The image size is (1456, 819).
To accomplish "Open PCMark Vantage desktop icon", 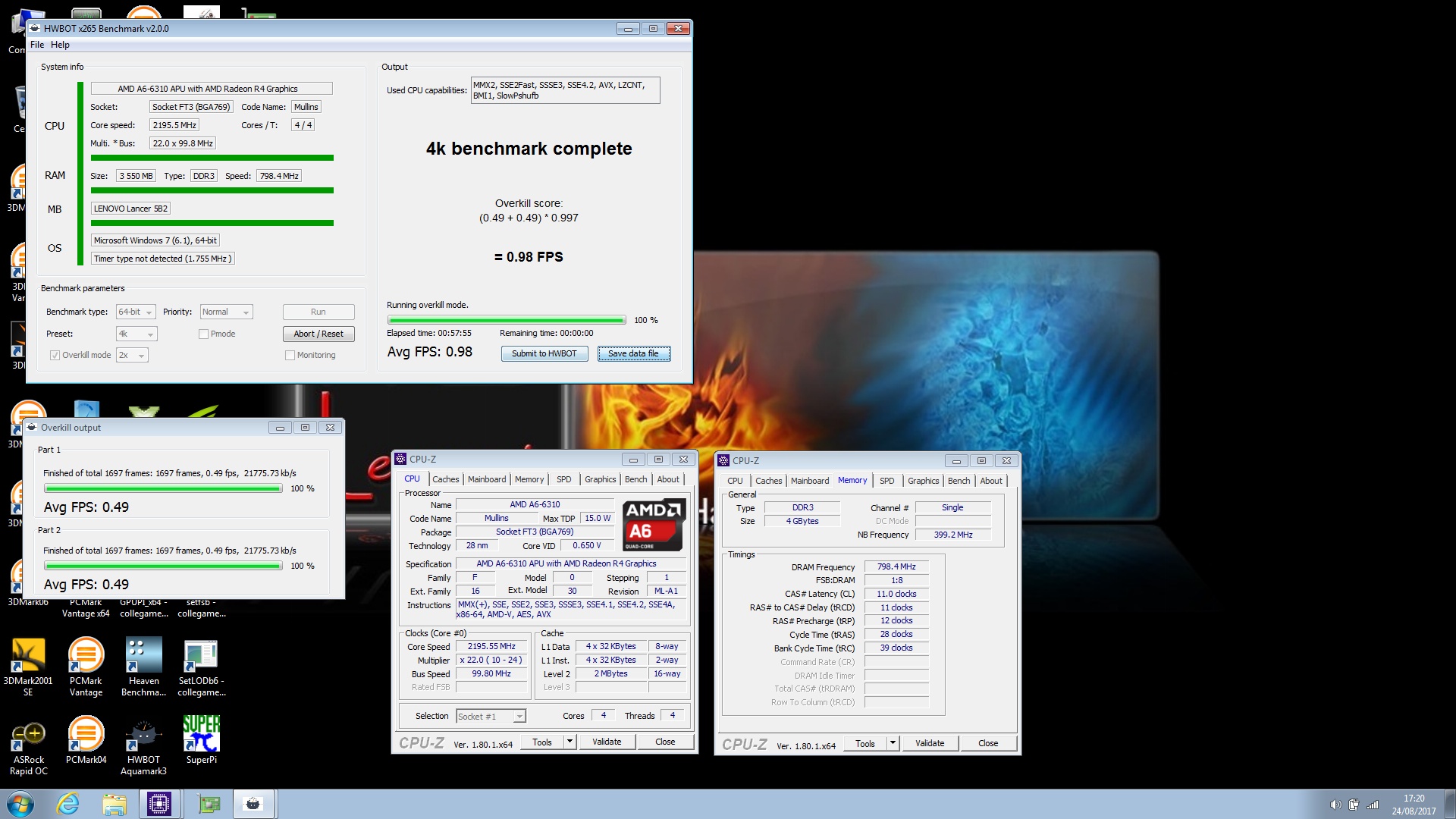I will 86,668.
